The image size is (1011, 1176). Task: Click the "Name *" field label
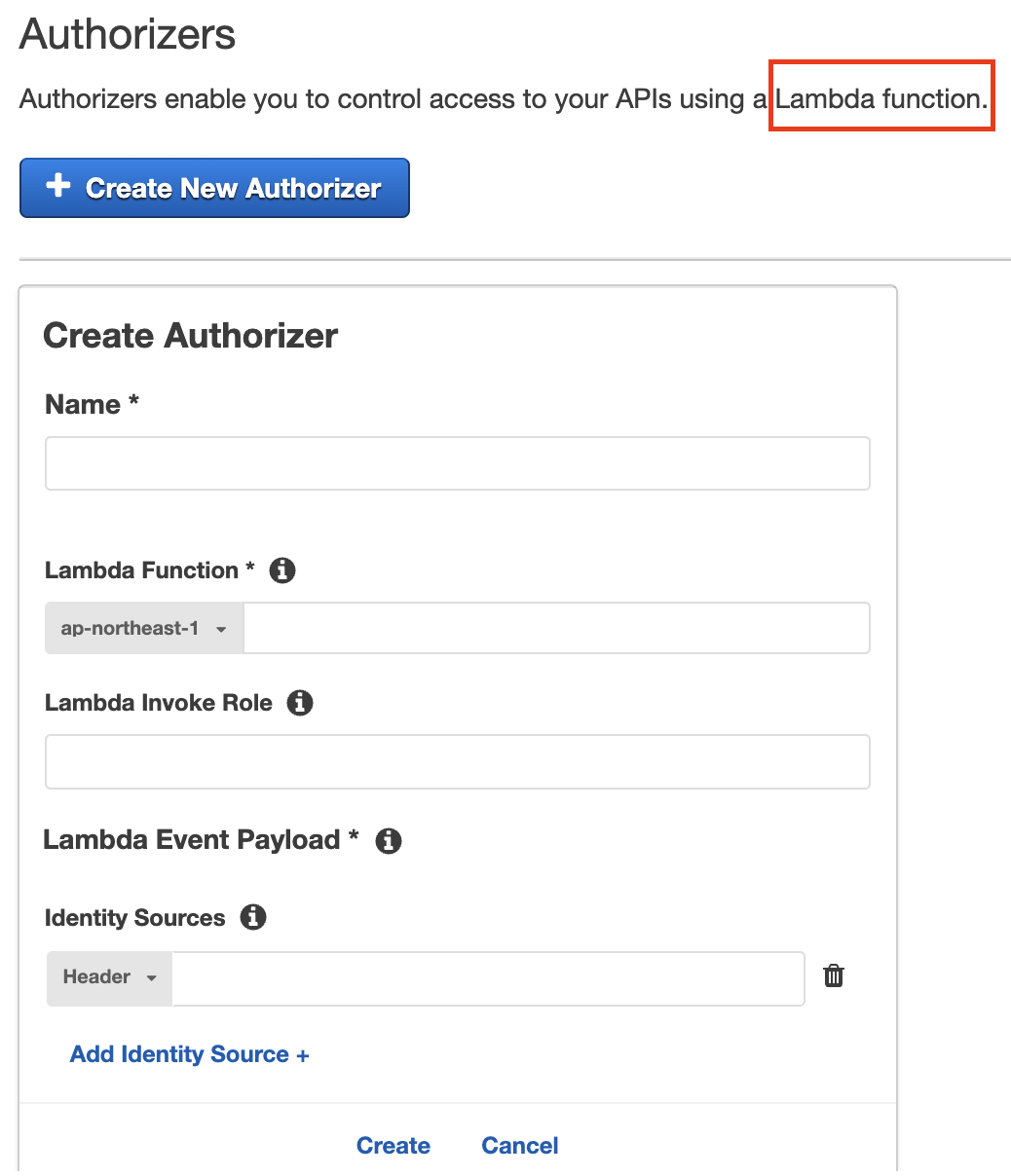92,405
